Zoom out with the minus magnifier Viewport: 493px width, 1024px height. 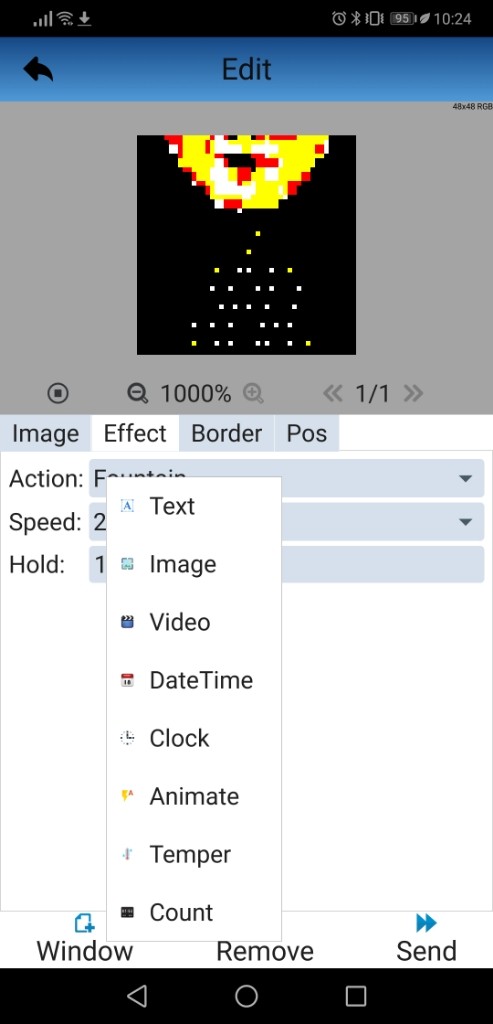(x=137, y=393)
